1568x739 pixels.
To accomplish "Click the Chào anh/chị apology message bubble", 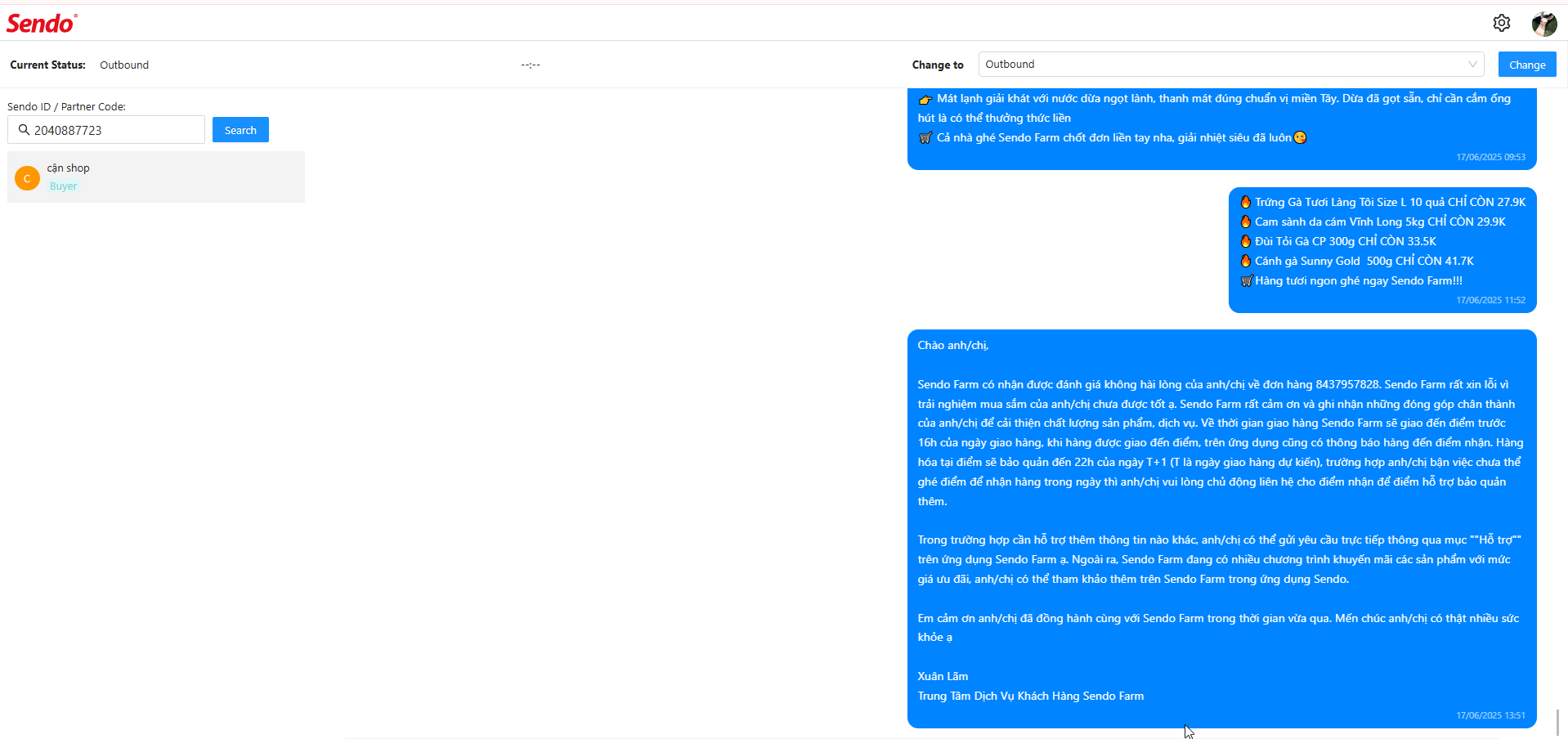I will [x=1221, y=529].
